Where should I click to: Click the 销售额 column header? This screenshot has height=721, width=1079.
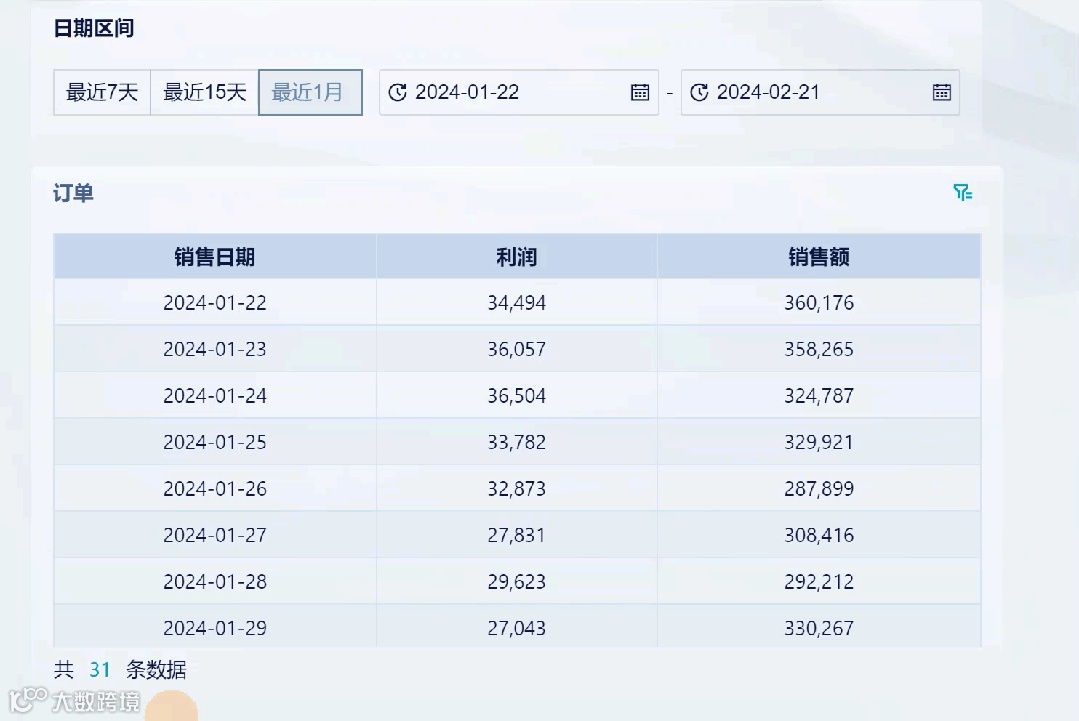click(819, 257)
